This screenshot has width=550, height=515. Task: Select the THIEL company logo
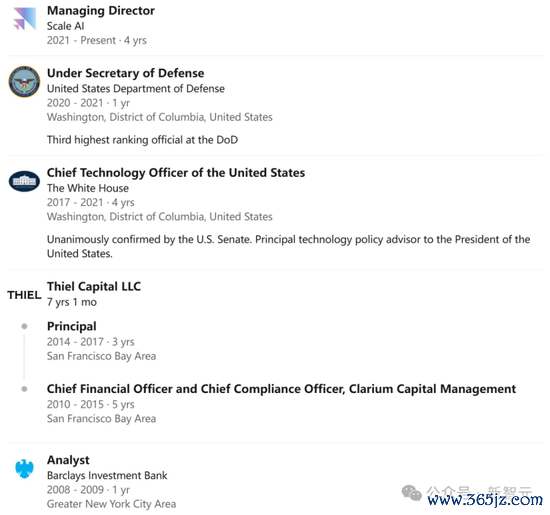pos(24,295)
